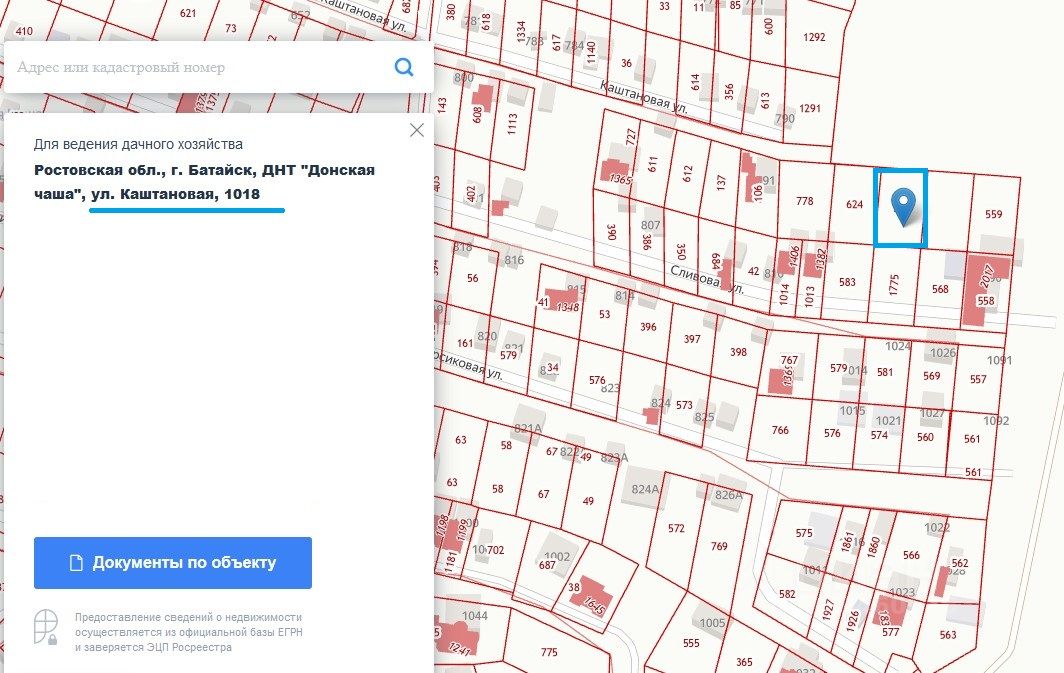The width and height of the screenshot is (1064, 673).
Task: Click the red building labeled 2017
Action: [x=986, y=288]
